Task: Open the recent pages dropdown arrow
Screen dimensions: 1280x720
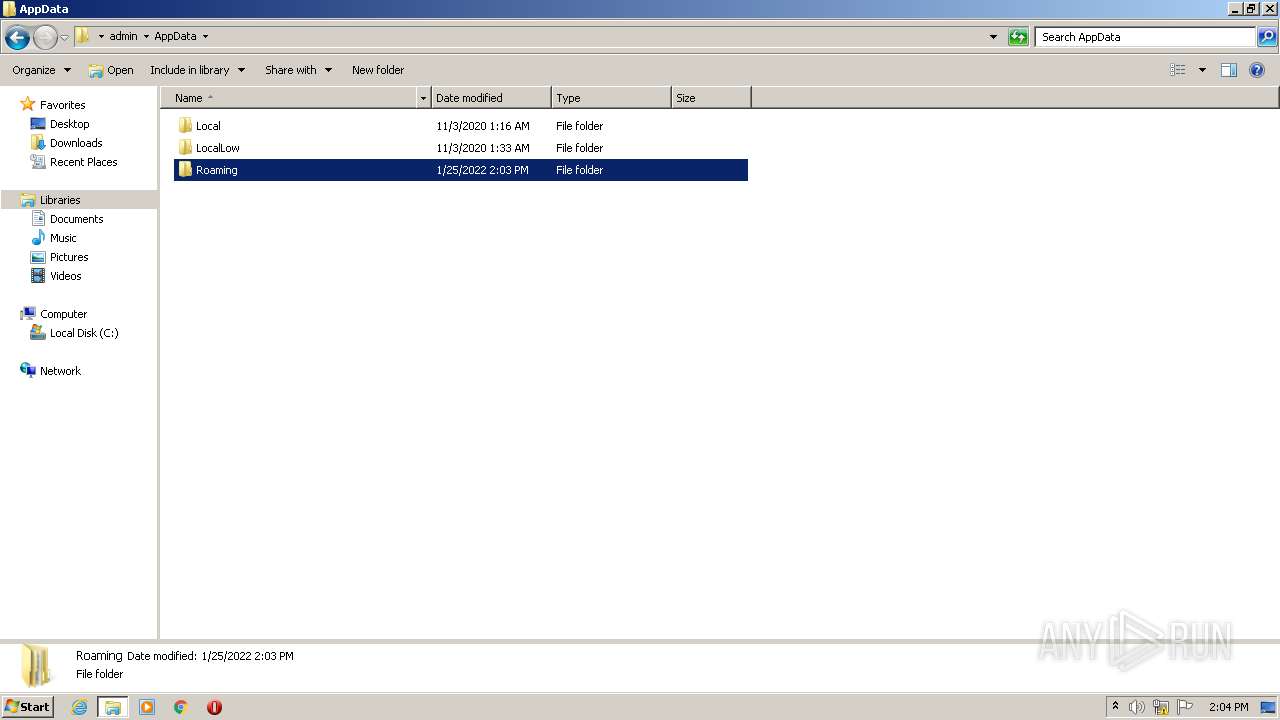Action: 65,38
